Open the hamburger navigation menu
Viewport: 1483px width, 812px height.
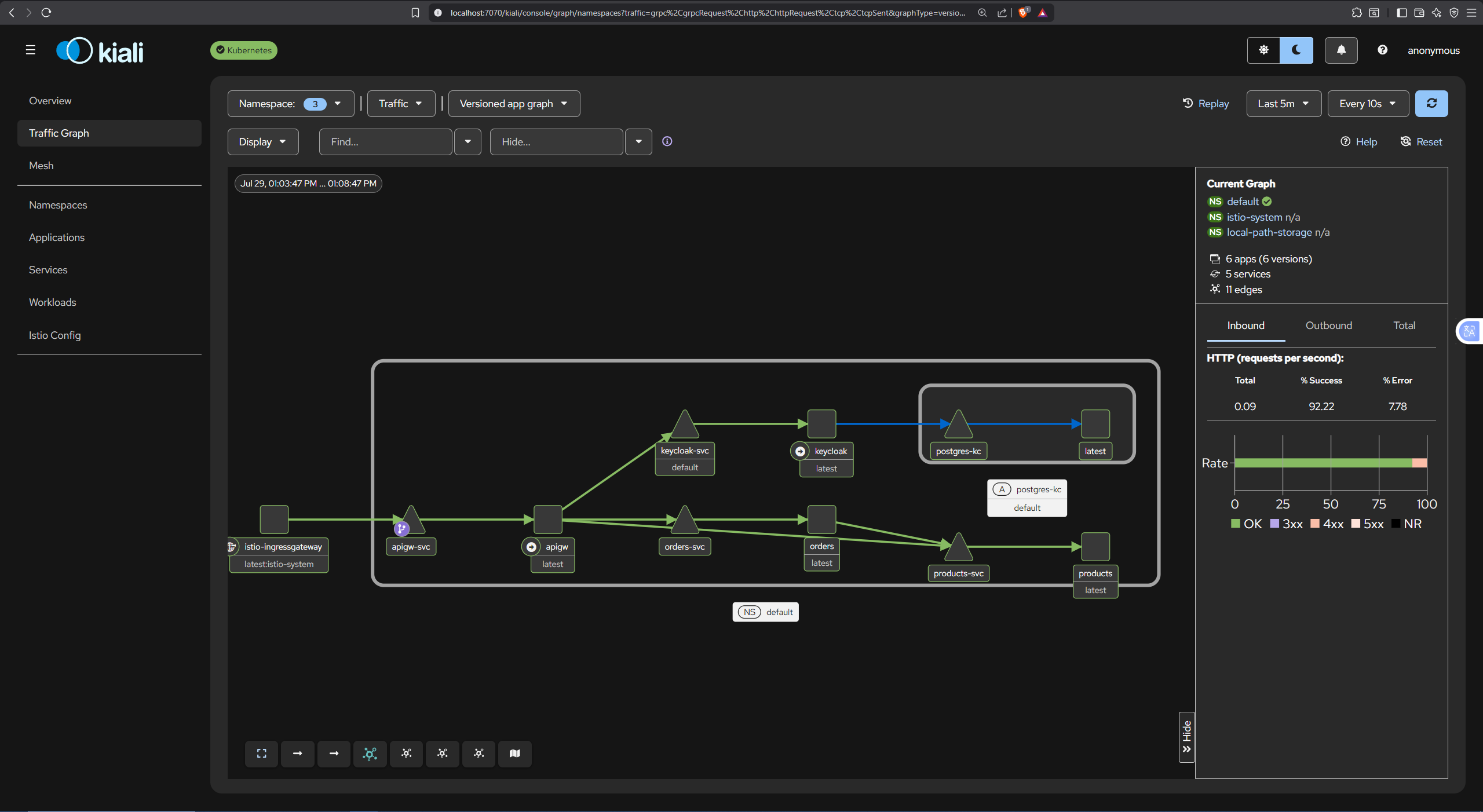click(31, 50)
